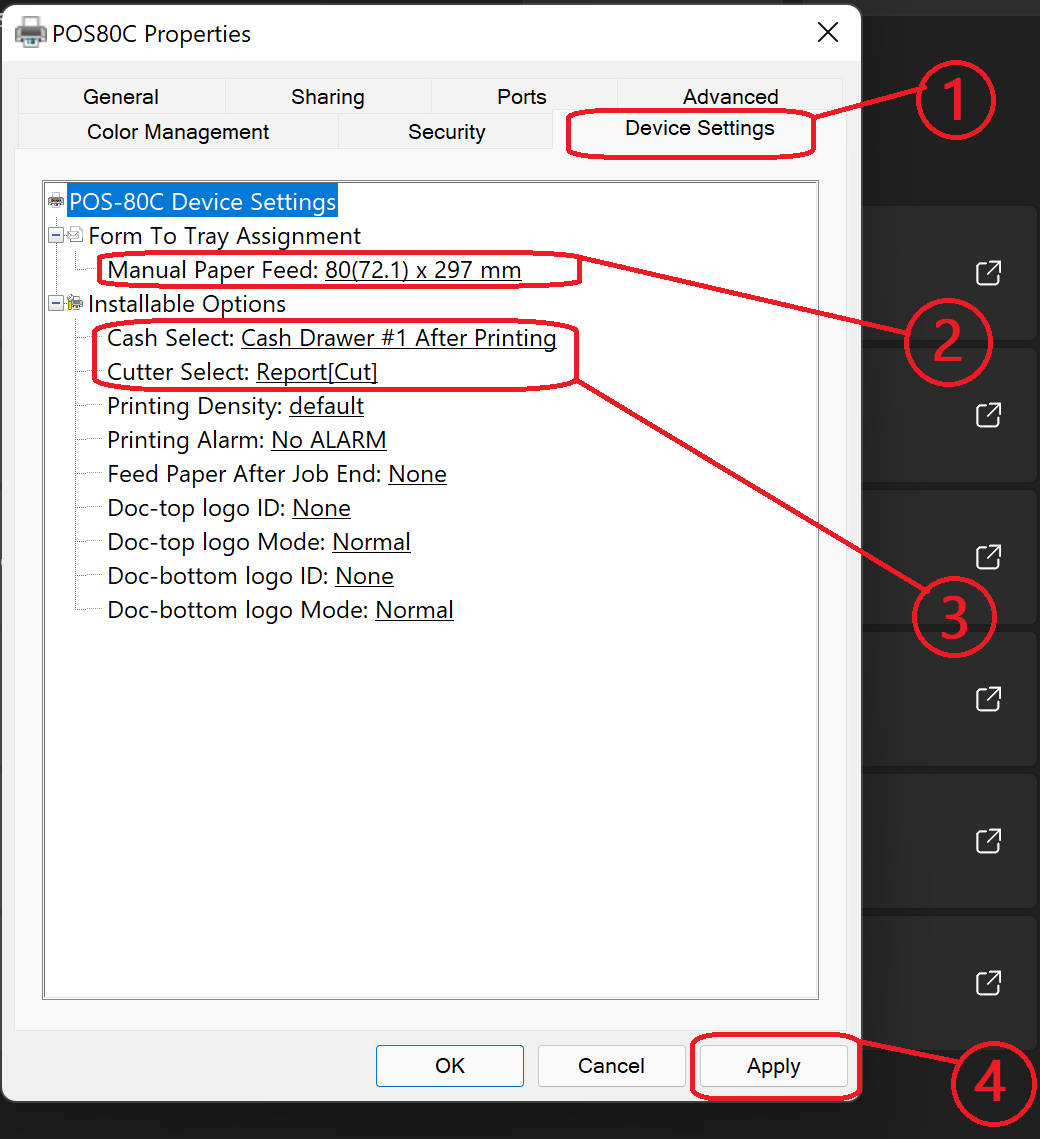Screen dimensions: 1040x1139
Task: Click the Form To Tray Assignment icon
Action: click(75, 235)
